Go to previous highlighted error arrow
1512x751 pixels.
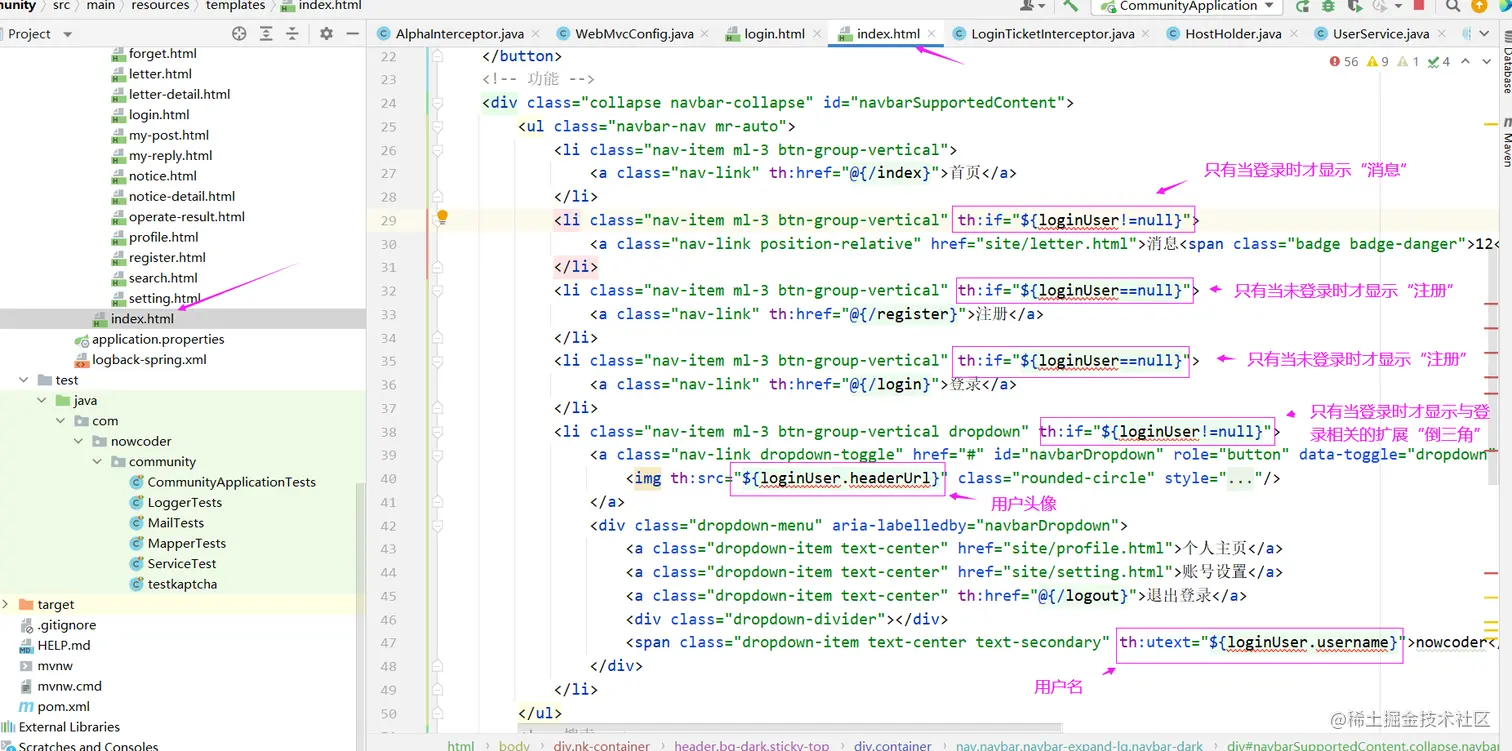click(x=1465, y=61)
